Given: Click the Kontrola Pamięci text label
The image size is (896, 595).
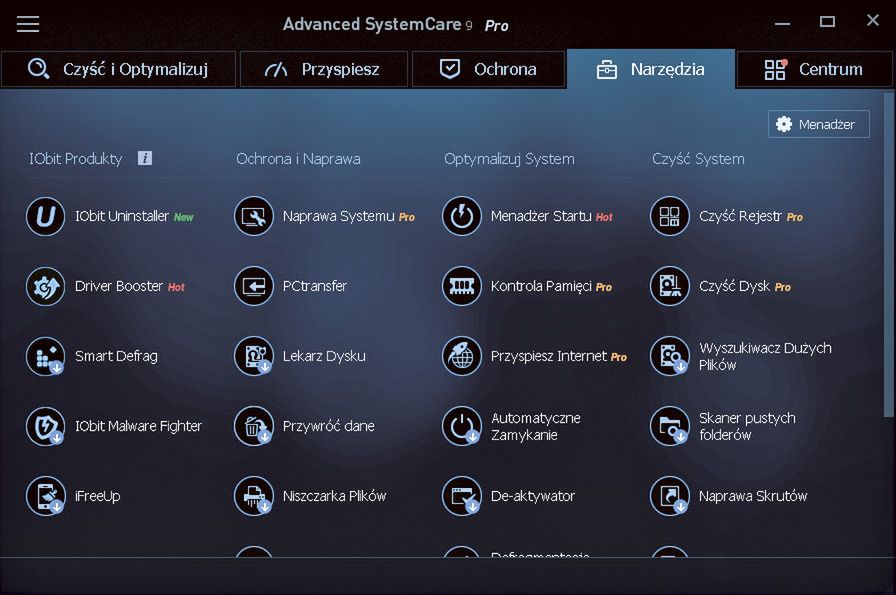Looking at the screenshot, I should (541, 286).
